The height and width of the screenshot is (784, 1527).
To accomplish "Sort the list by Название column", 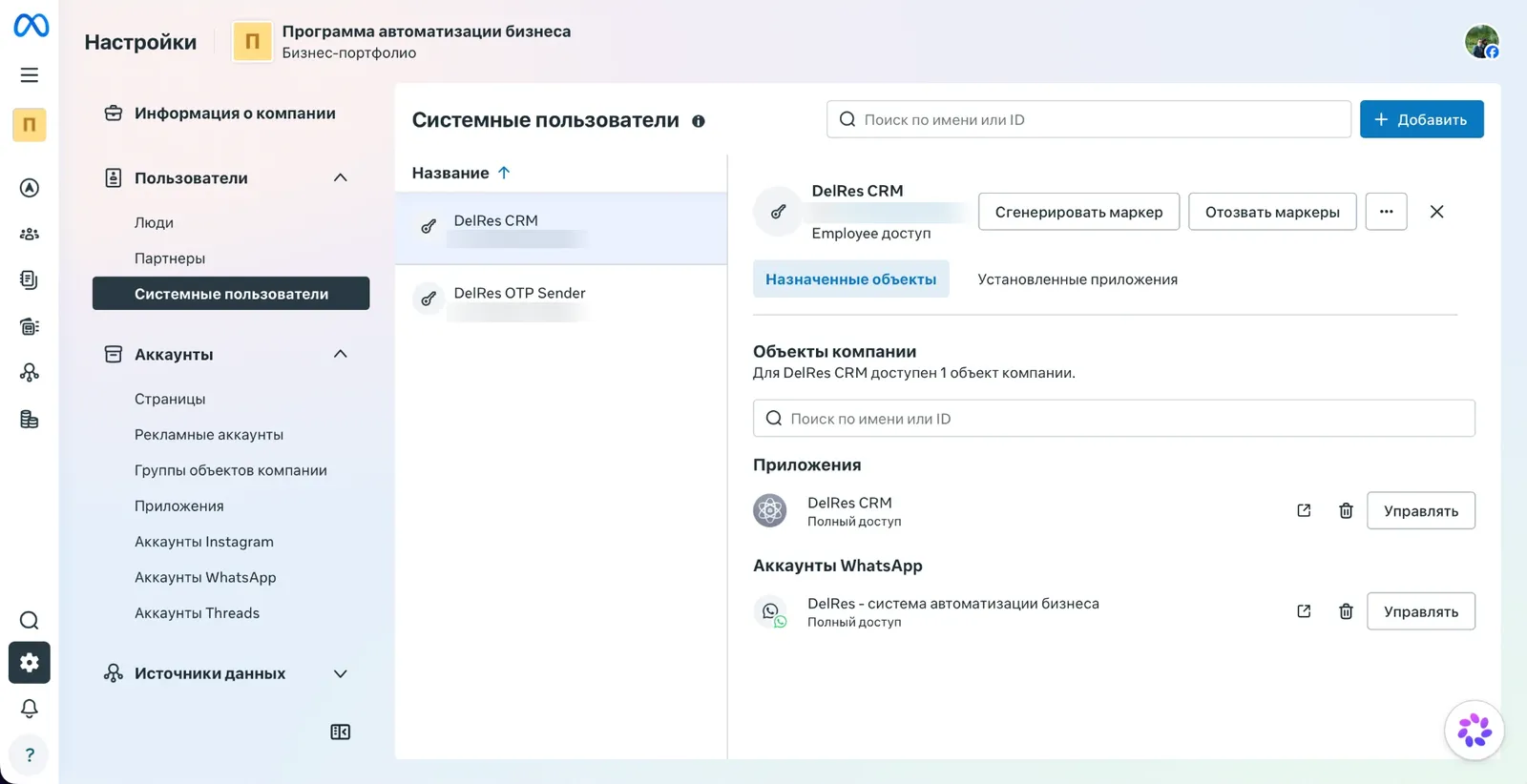I will (x=462, y=173).
